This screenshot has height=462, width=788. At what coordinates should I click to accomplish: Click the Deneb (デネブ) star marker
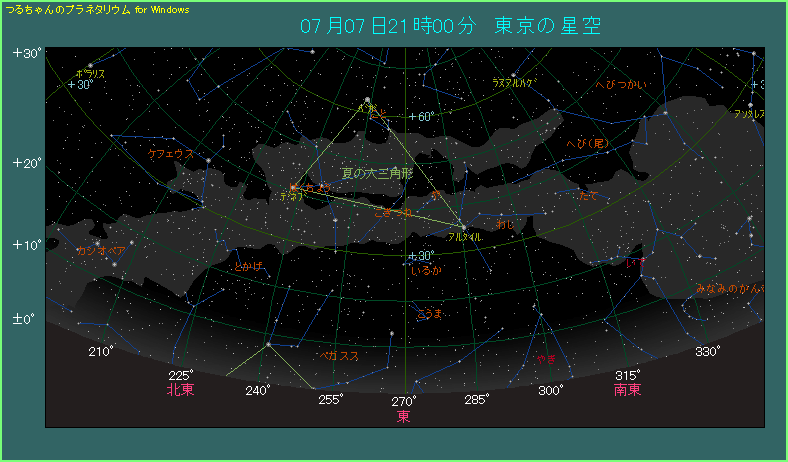(x=292, y=187)
